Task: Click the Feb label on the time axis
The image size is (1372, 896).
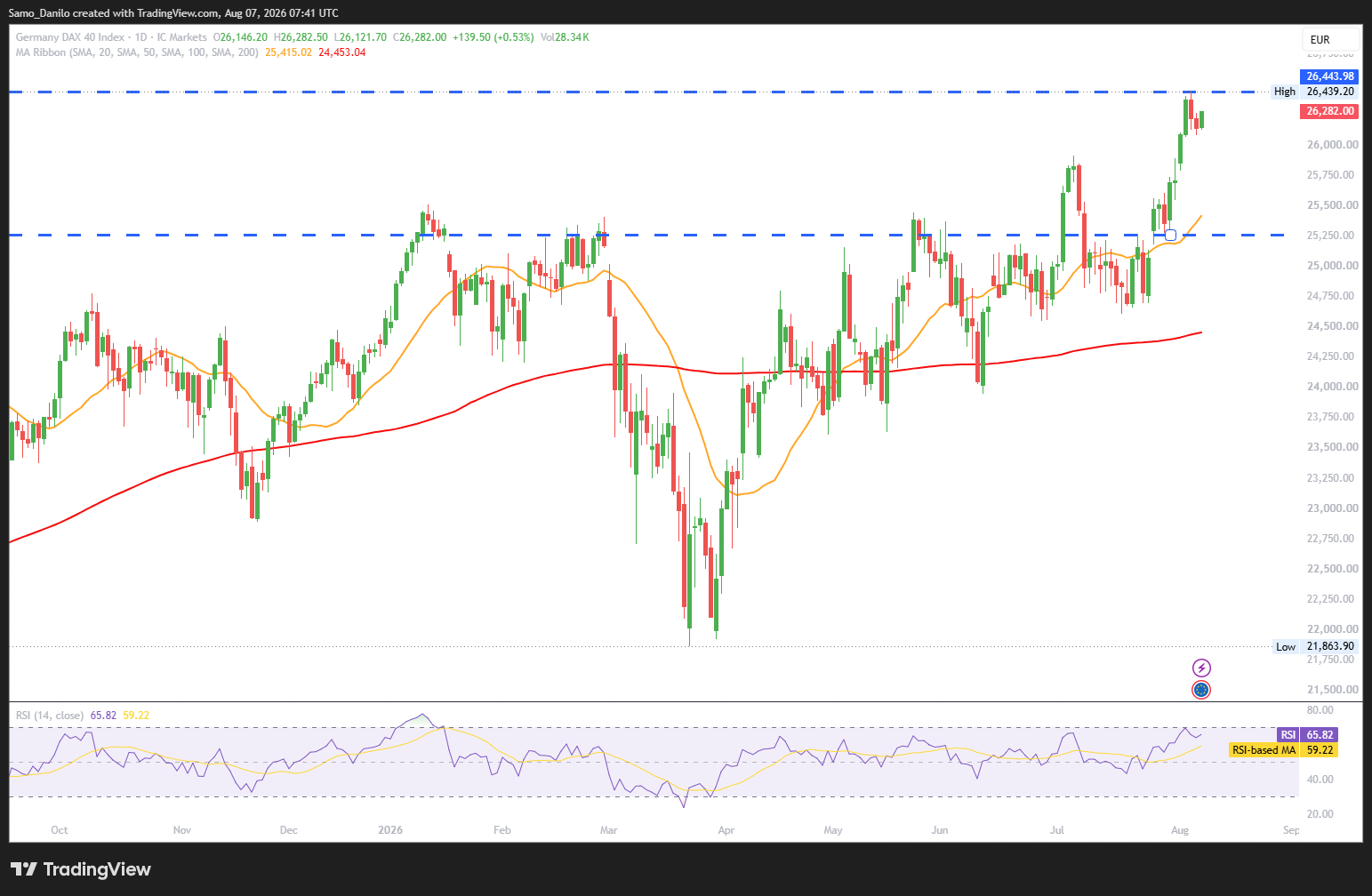Action: (x=502, y=830)
